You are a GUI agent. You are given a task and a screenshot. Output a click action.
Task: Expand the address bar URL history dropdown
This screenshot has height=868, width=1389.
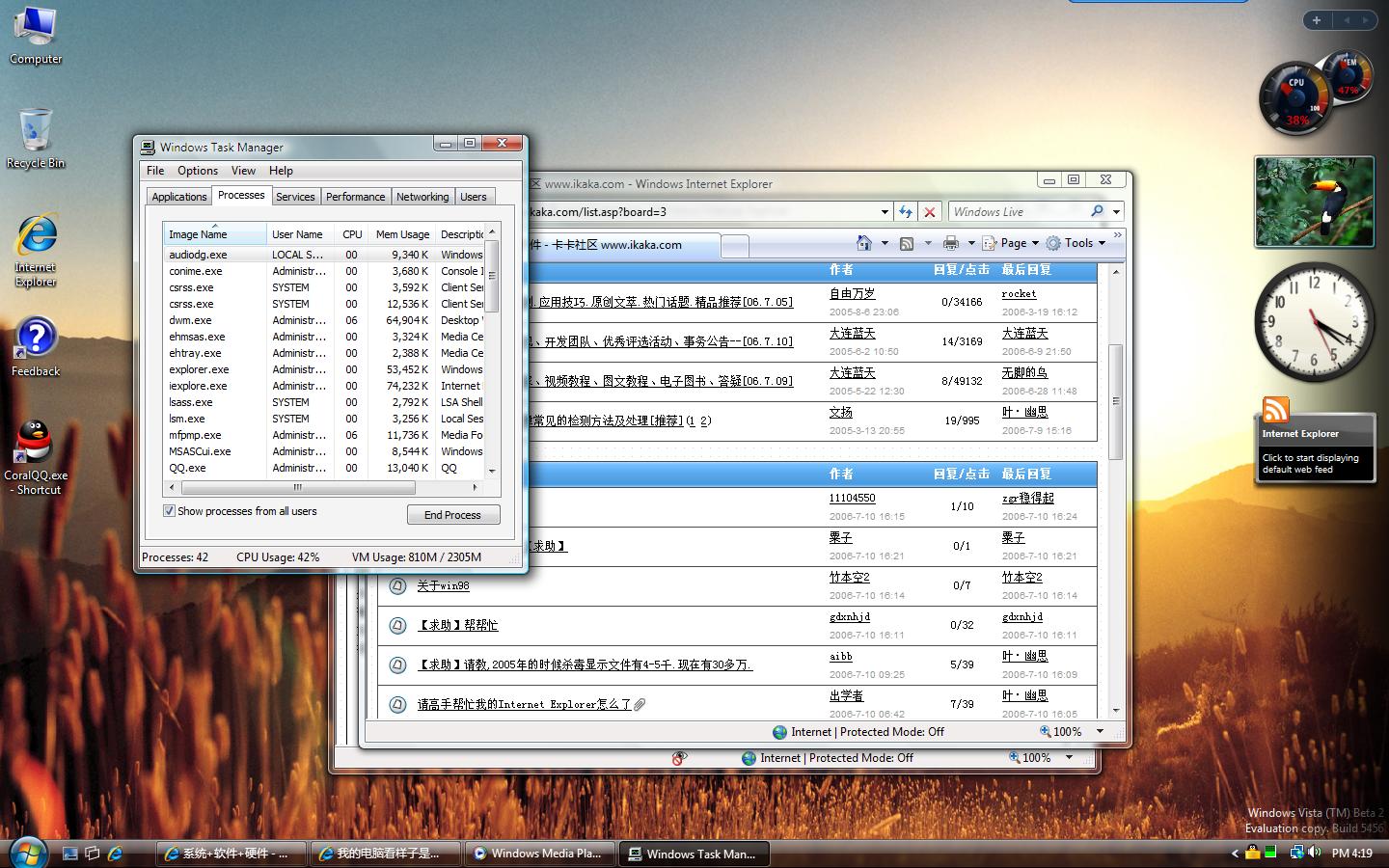click(x=884, y=212)
